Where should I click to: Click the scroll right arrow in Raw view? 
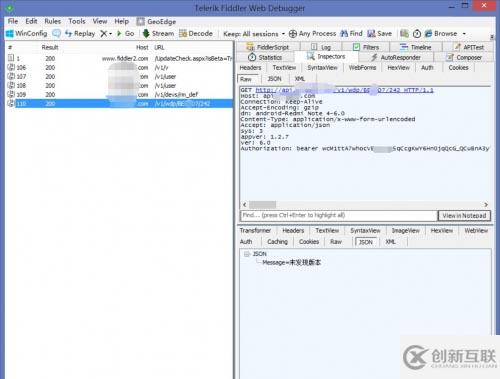pos(486,204)
